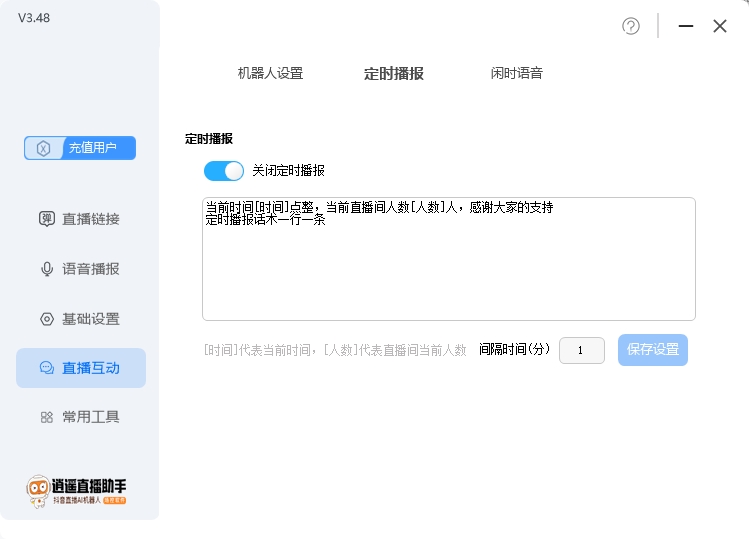
Task: Toggle the 关闭定时播报 switch
Action: point(224,171)
